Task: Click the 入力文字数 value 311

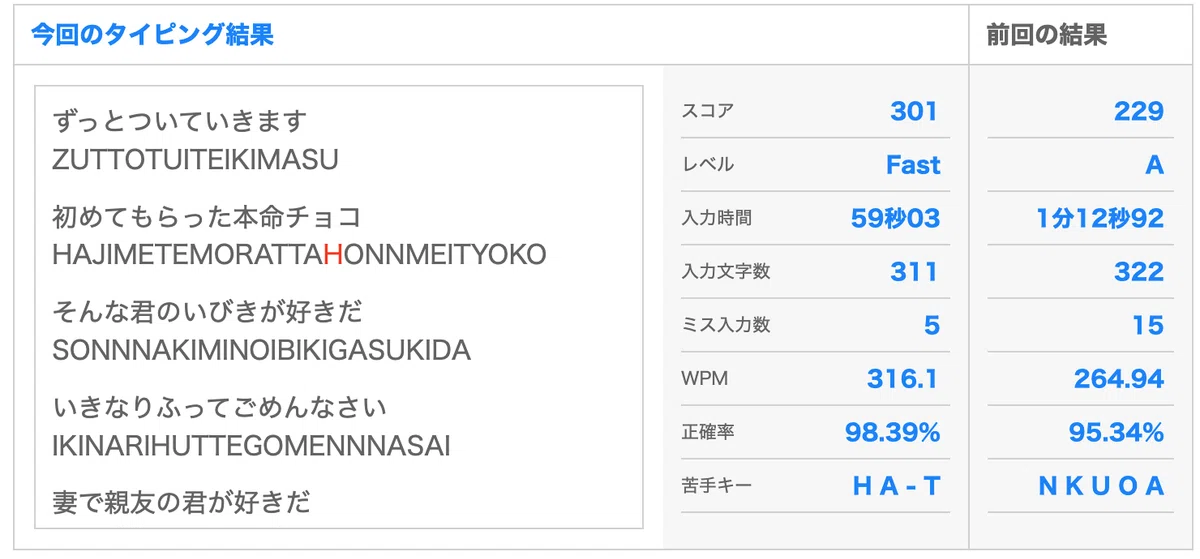Action: pyautogui.click(x=914, y=272)
